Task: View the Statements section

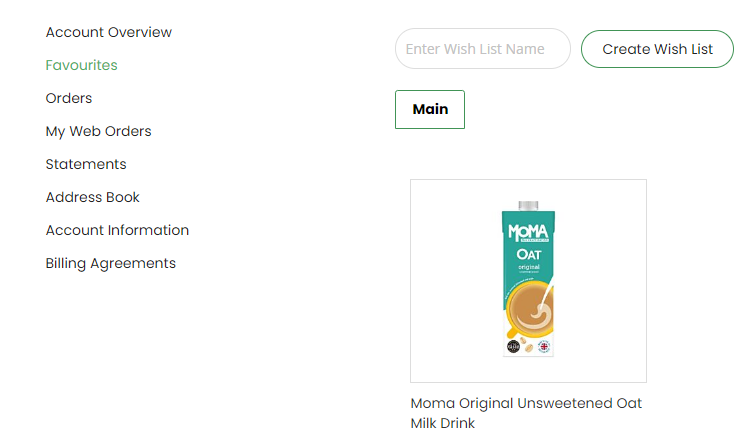Action: [x=86, y=164]
